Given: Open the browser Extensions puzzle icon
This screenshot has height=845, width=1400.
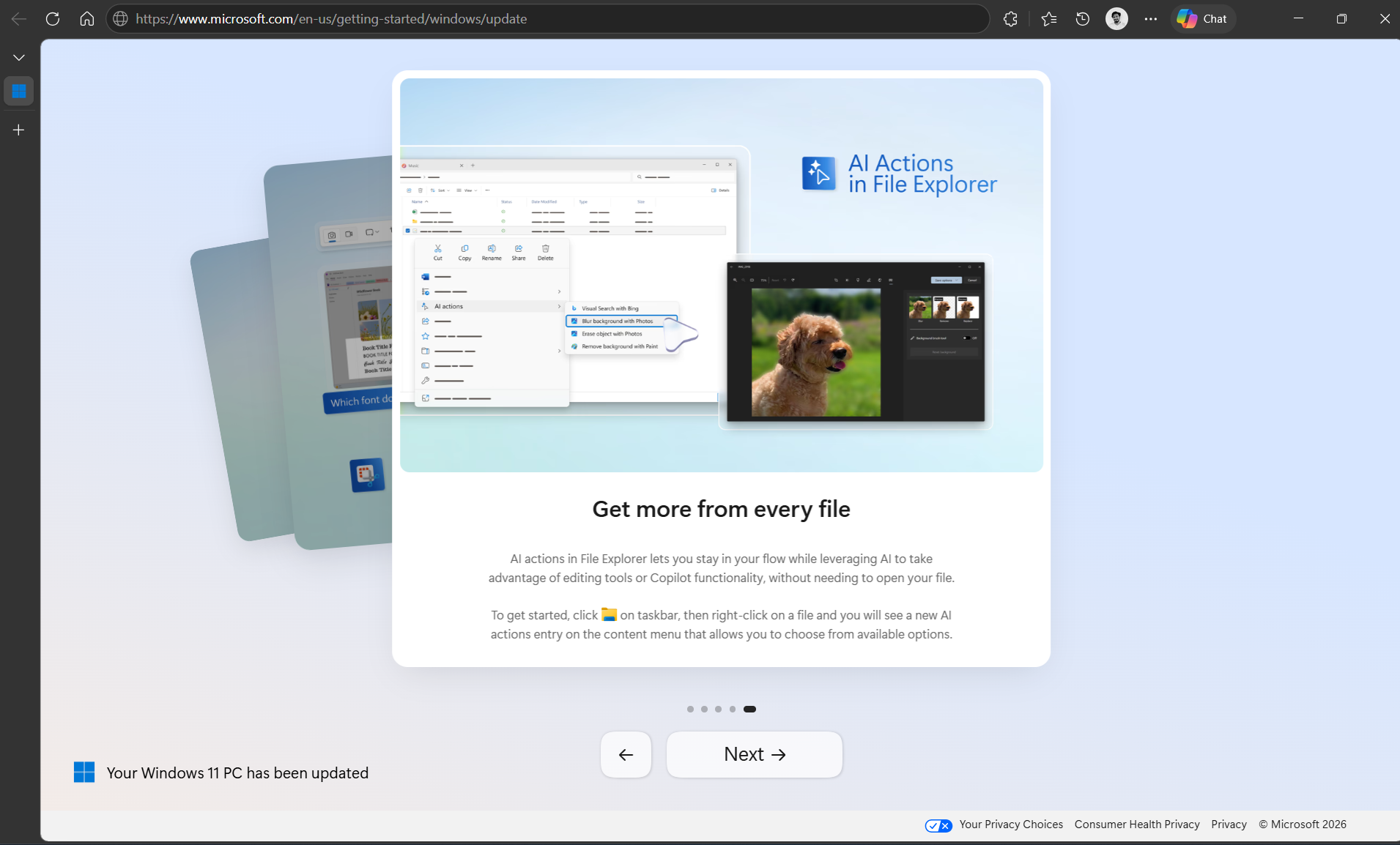Looking at the screenshot, I should pyautogui.click(x=1011, y=19).
